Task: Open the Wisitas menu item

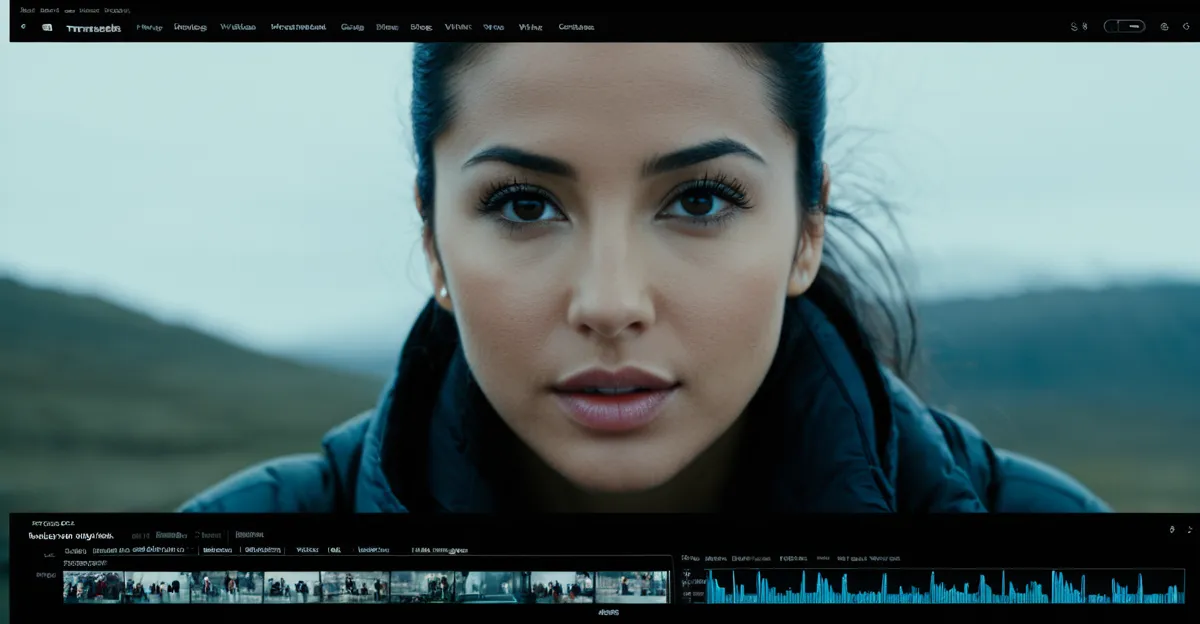Action: [237, 27]
